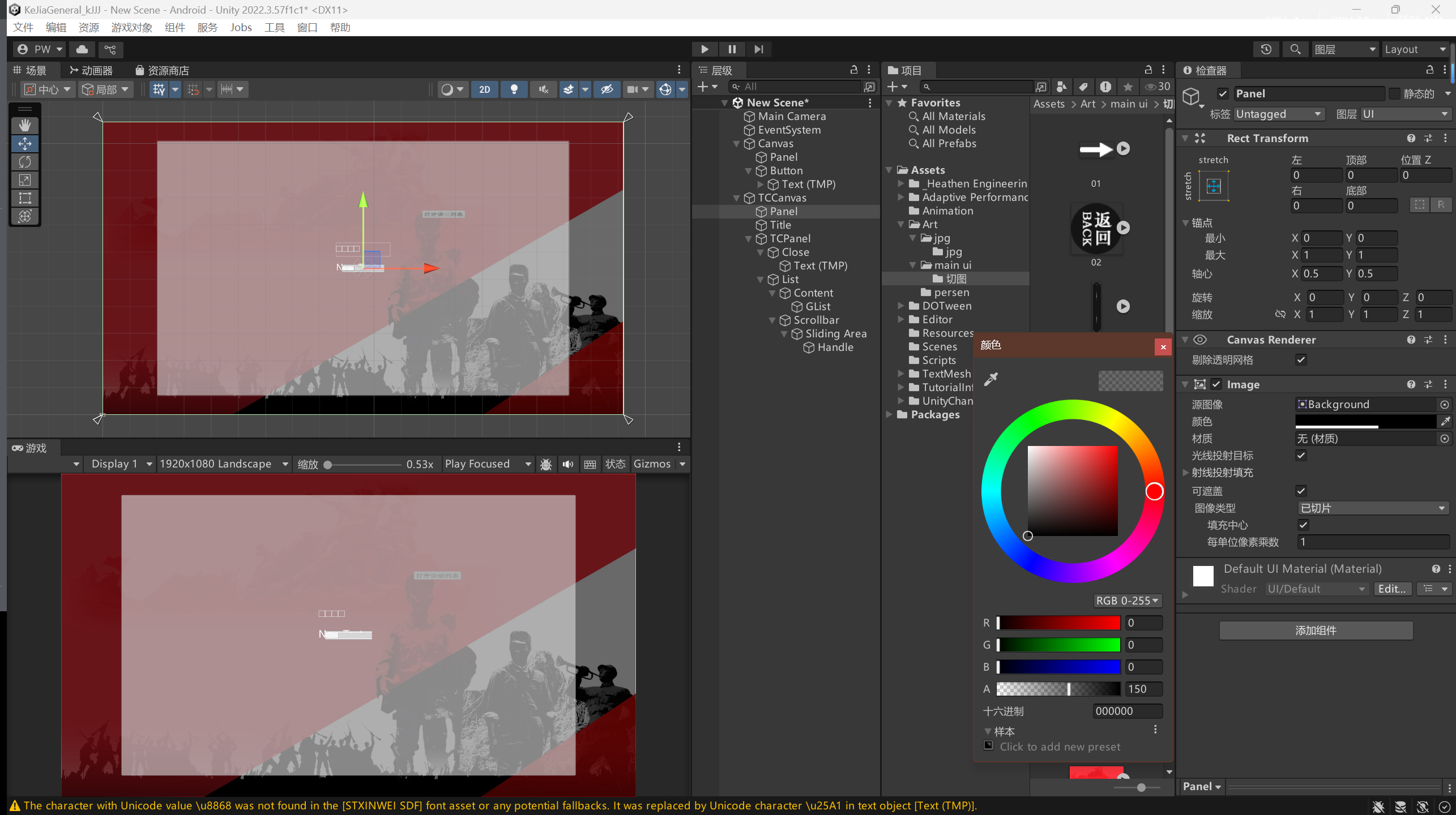Click the eyedropper in the color picker
This screenshot has width=1456, height=815.
click(x=991, y=379)
